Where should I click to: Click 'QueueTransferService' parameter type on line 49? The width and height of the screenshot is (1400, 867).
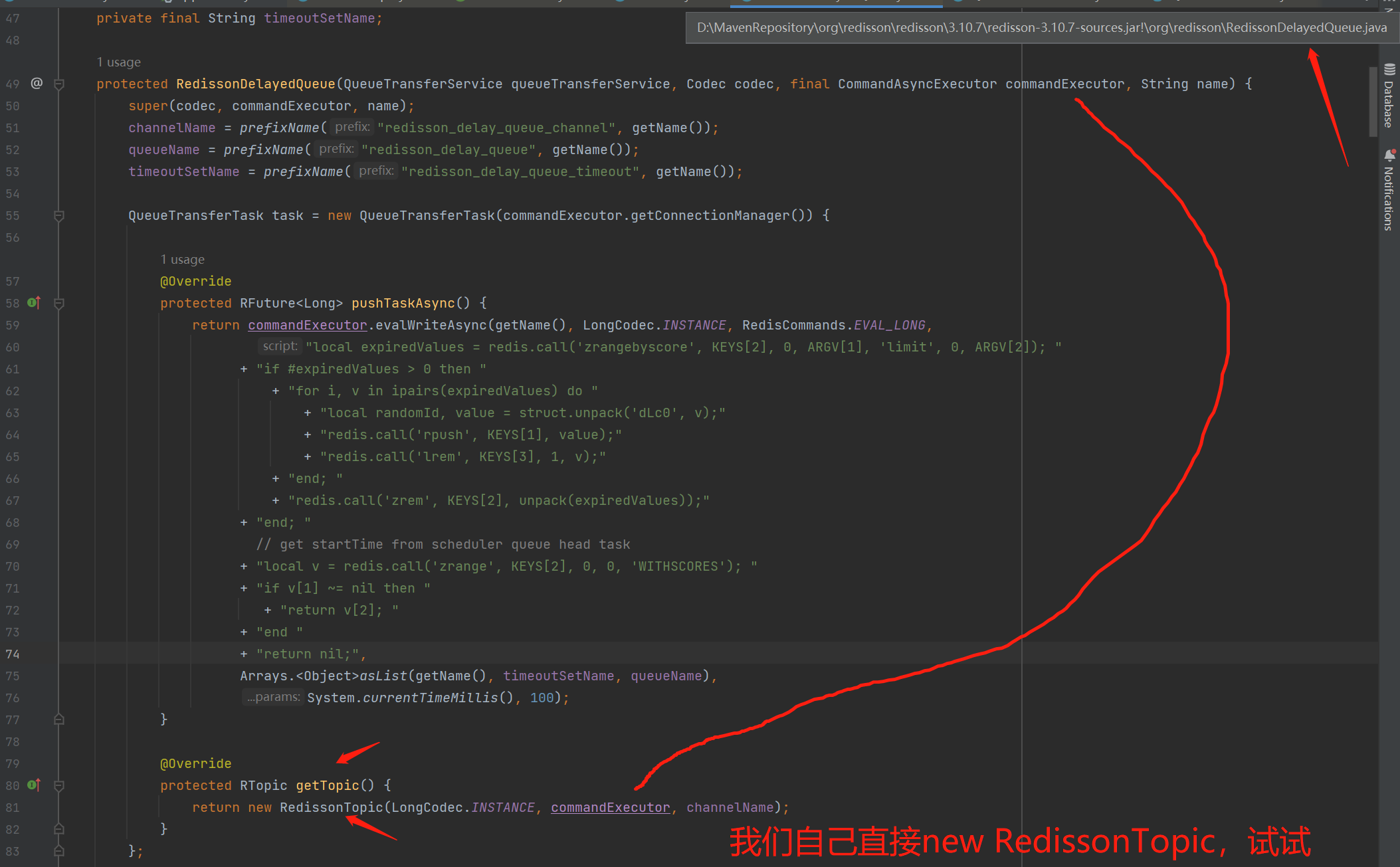coord(423,84)
